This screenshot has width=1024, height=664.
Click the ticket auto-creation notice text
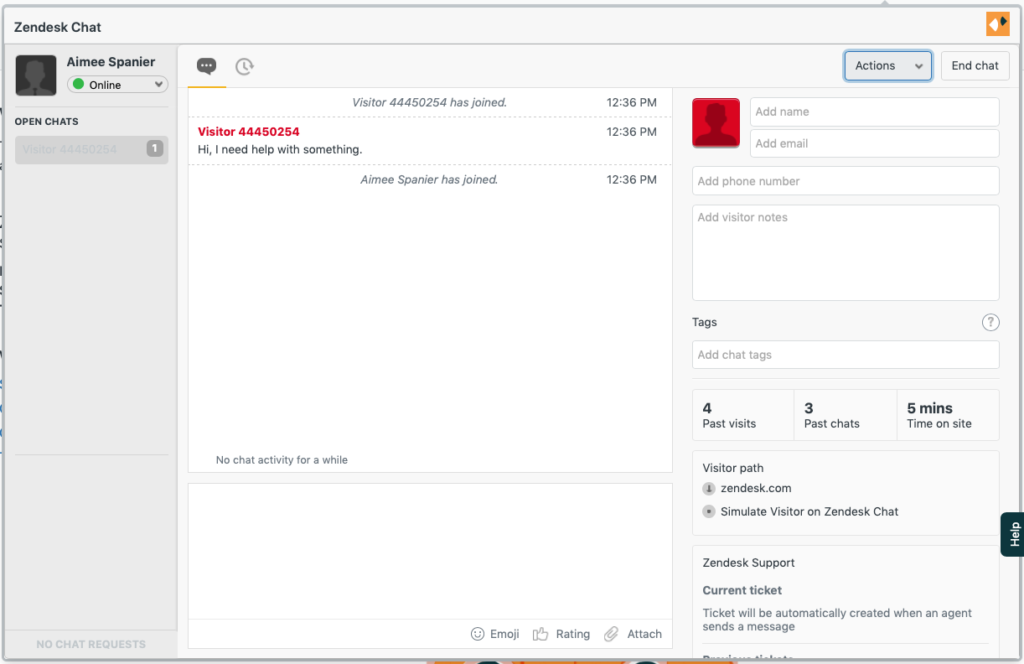point(837,620)
